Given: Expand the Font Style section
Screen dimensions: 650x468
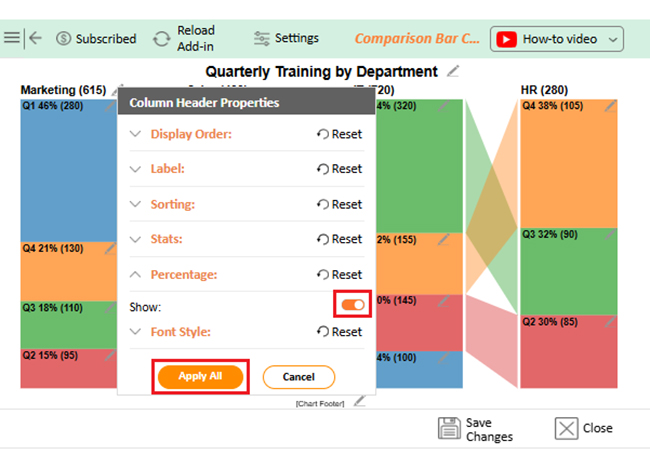Looking at the screenshot, I should pyautogui.click(x=136, y=332).
